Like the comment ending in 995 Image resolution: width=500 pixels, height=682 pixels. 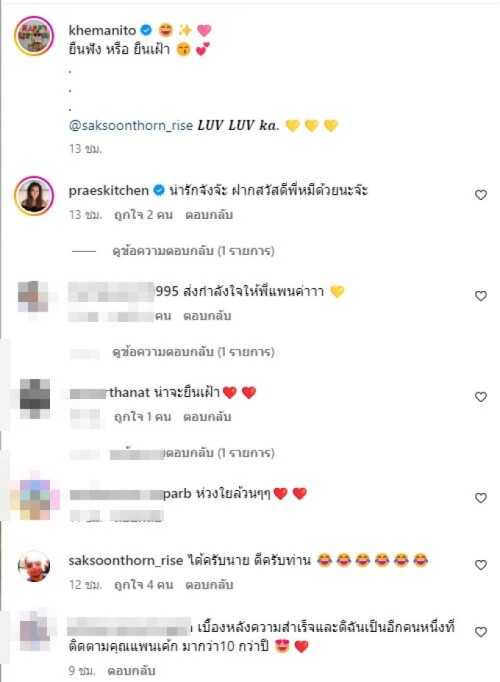(480, 296)
